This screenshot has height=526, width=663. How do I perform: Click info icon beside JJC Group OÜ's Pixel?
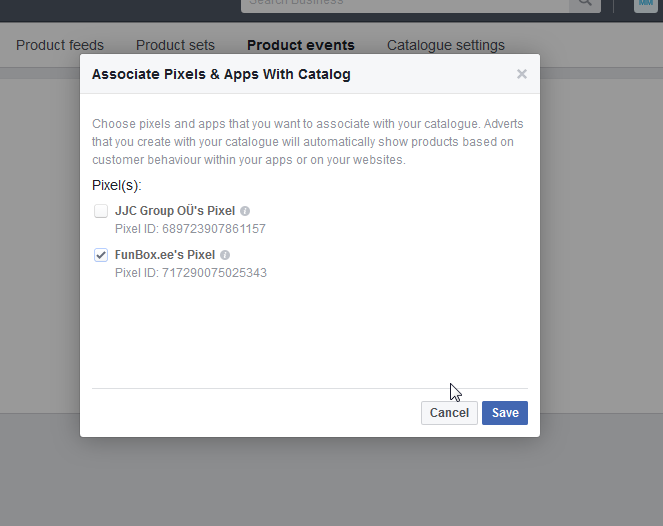point(245,211)
